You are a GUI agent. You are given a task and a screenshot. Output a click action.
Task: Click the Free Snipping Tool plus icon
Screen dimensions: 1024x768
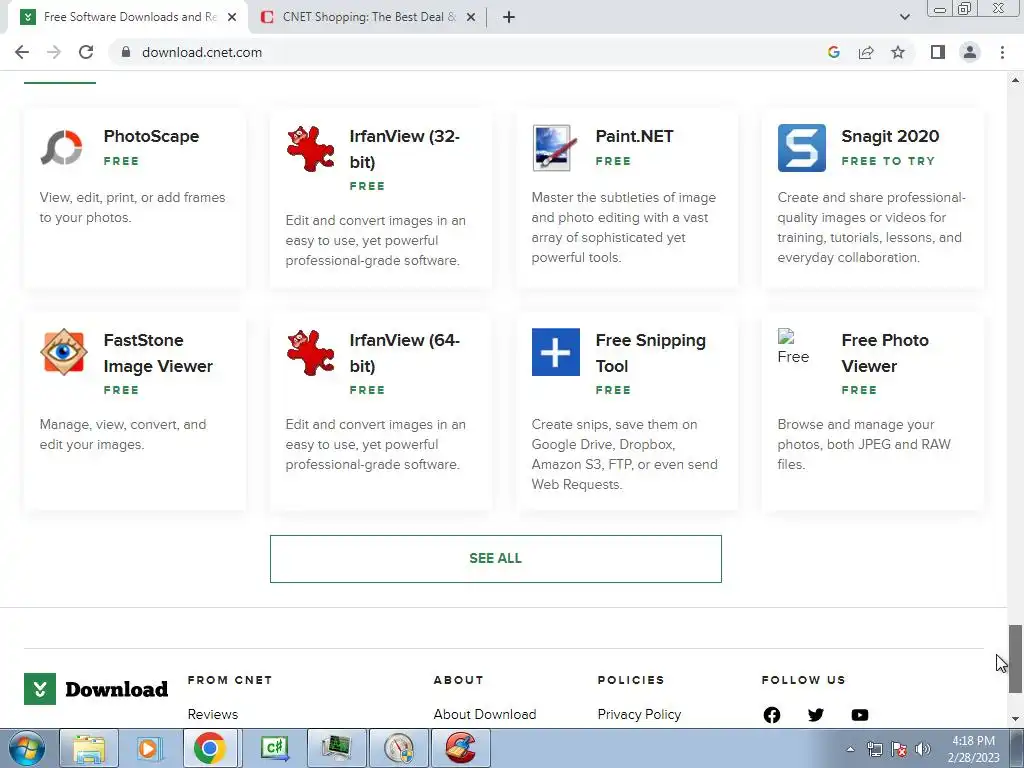pyautogui.click(x=555, y=352)
